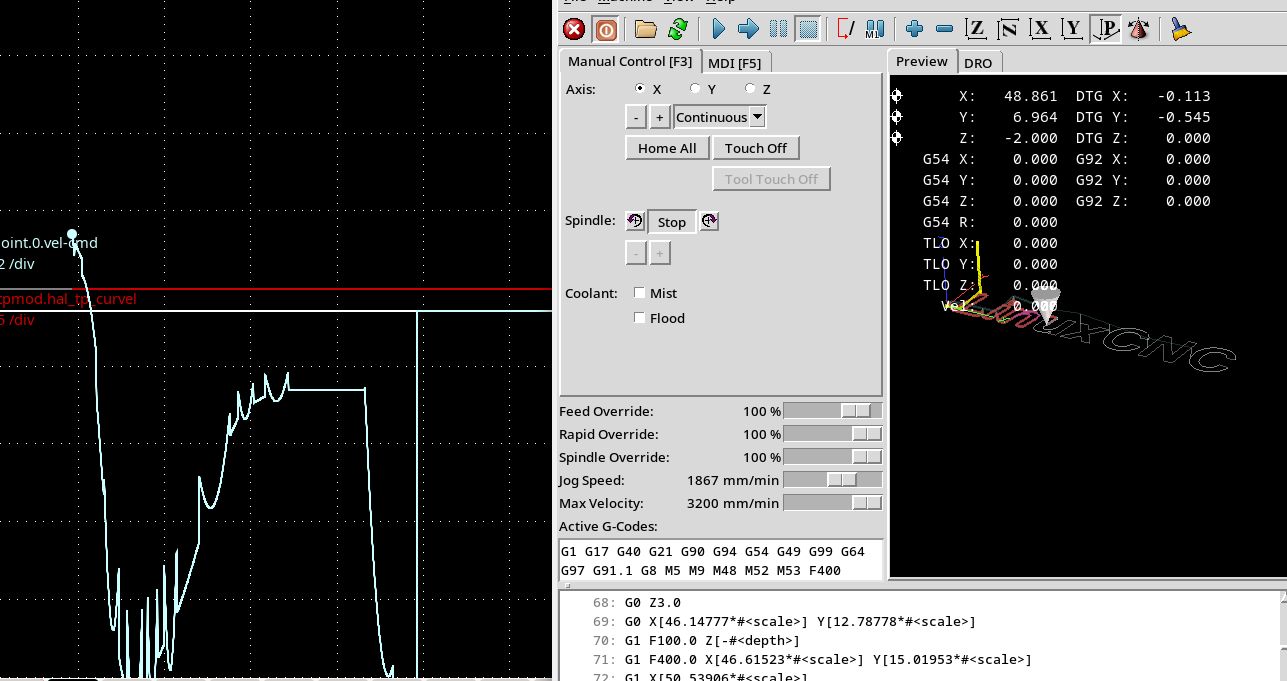Click the Y position value 6.964
Screen dimensions: 1287x681
pyautogui.click(x=1035, y=117)
